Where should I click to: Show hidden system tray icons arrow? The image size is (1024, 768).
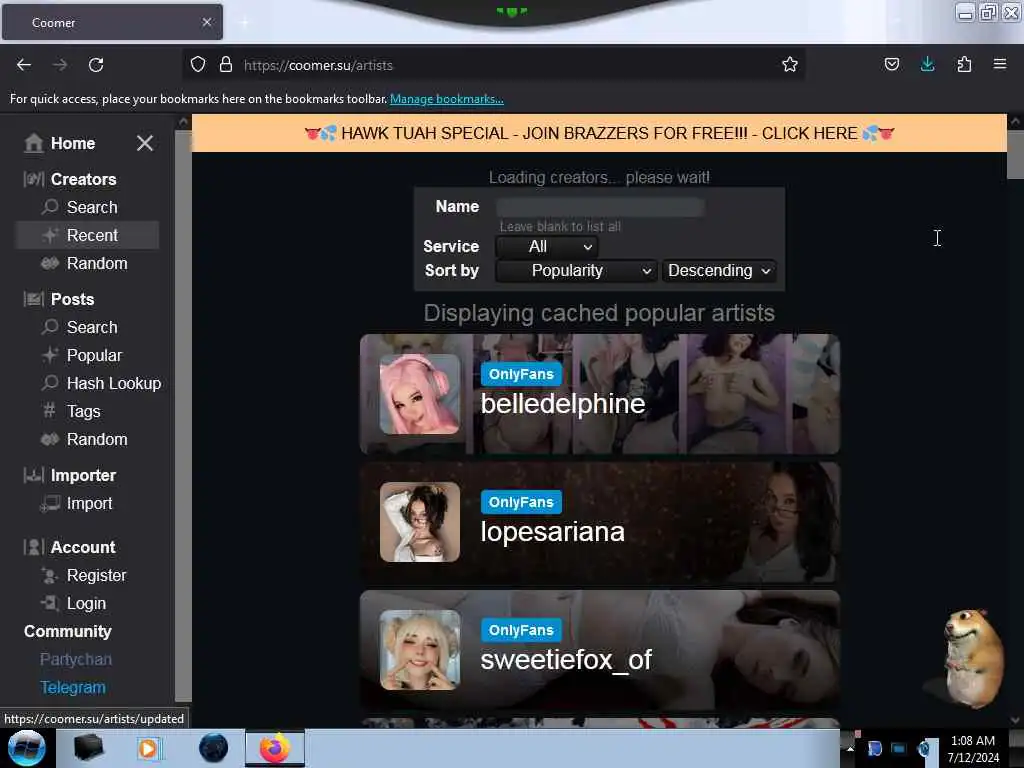[850, 748]
